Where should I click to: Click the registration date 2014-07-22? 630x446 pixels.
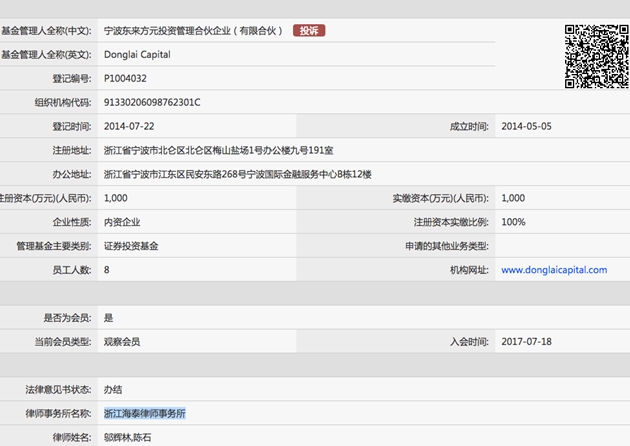click(x=129, y=126)
